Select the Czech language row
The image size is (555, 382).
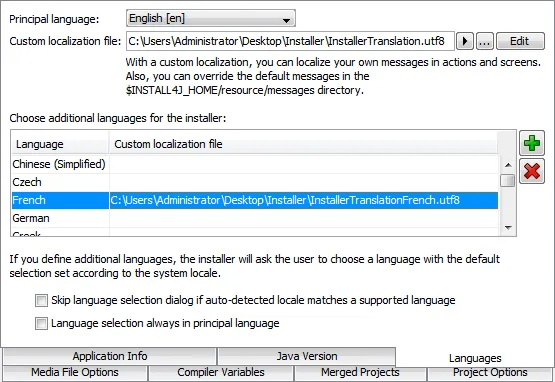point(255,182)
